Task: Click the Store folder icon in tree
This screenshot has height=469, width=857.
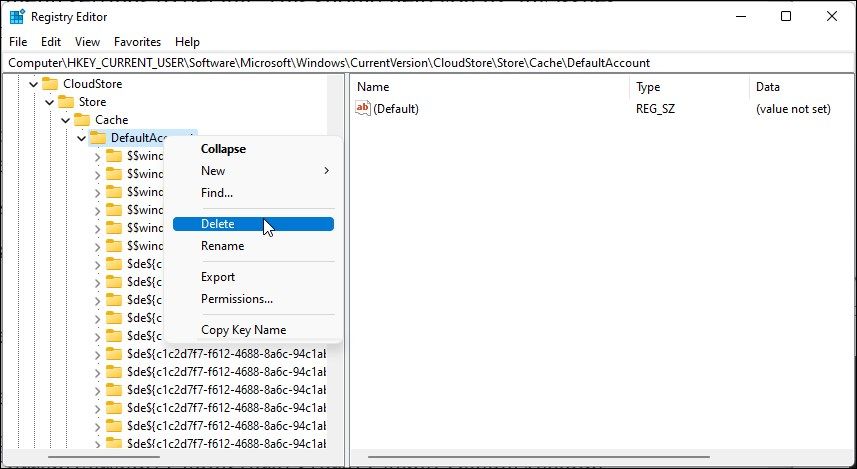Action: click(66, 102)
